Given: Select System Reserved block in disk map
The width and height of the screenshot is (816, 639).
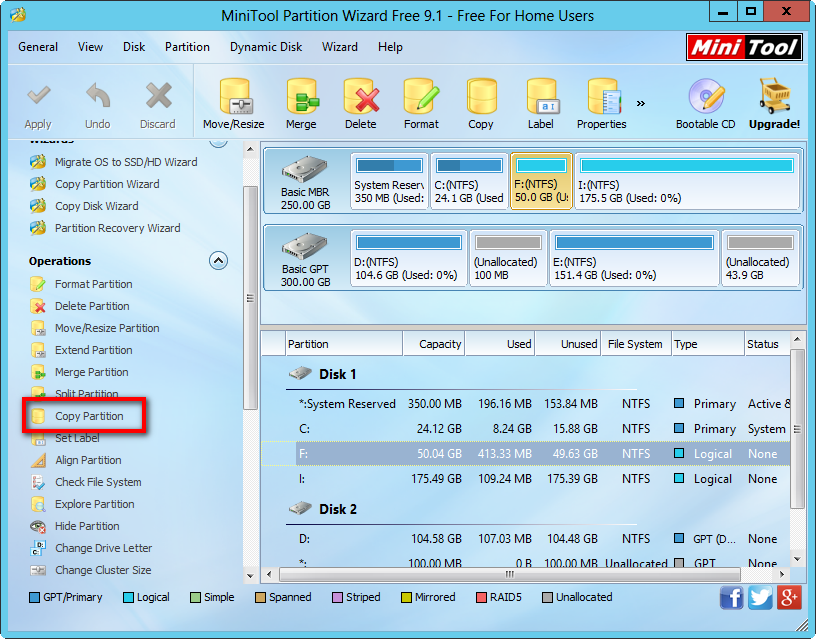Looking at the screenshot, I should 389,181.
